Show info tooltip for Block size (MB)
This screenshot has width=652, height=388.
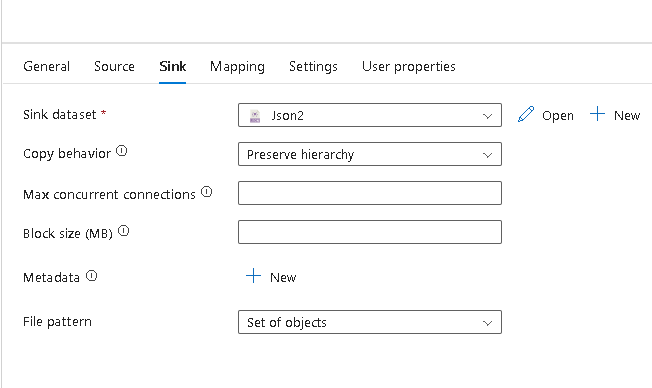[x=124, y=231]
